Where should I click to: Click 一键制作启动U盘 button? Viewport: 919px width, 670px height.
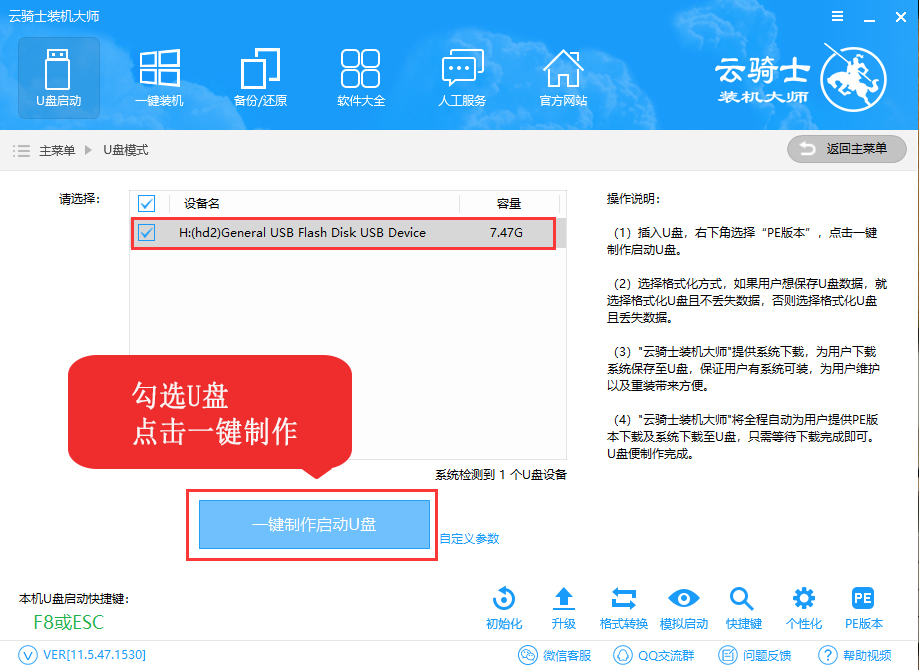coord(315,525)
